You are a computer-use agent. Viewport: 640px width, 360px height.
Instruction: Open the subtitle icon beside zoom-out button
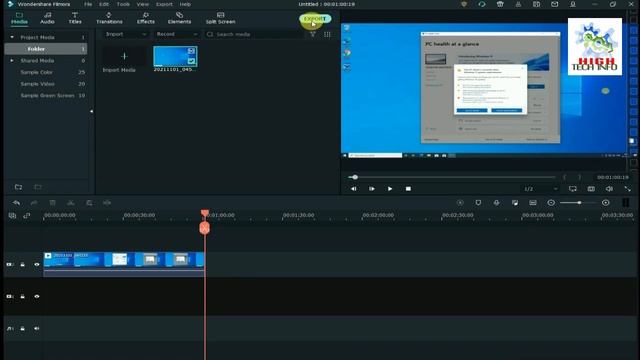533,203
